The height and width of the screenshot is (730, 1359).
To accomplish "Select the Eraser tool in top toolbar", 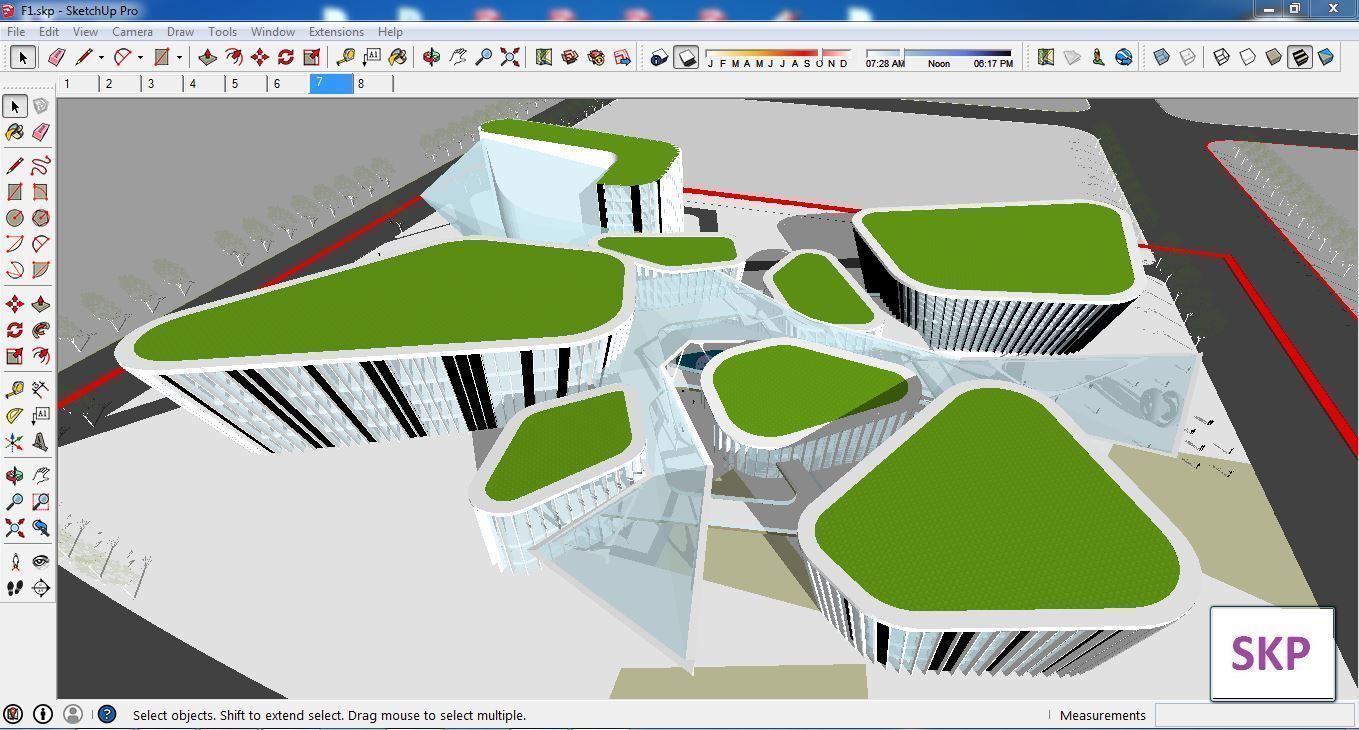I will (x=56, y=58).
